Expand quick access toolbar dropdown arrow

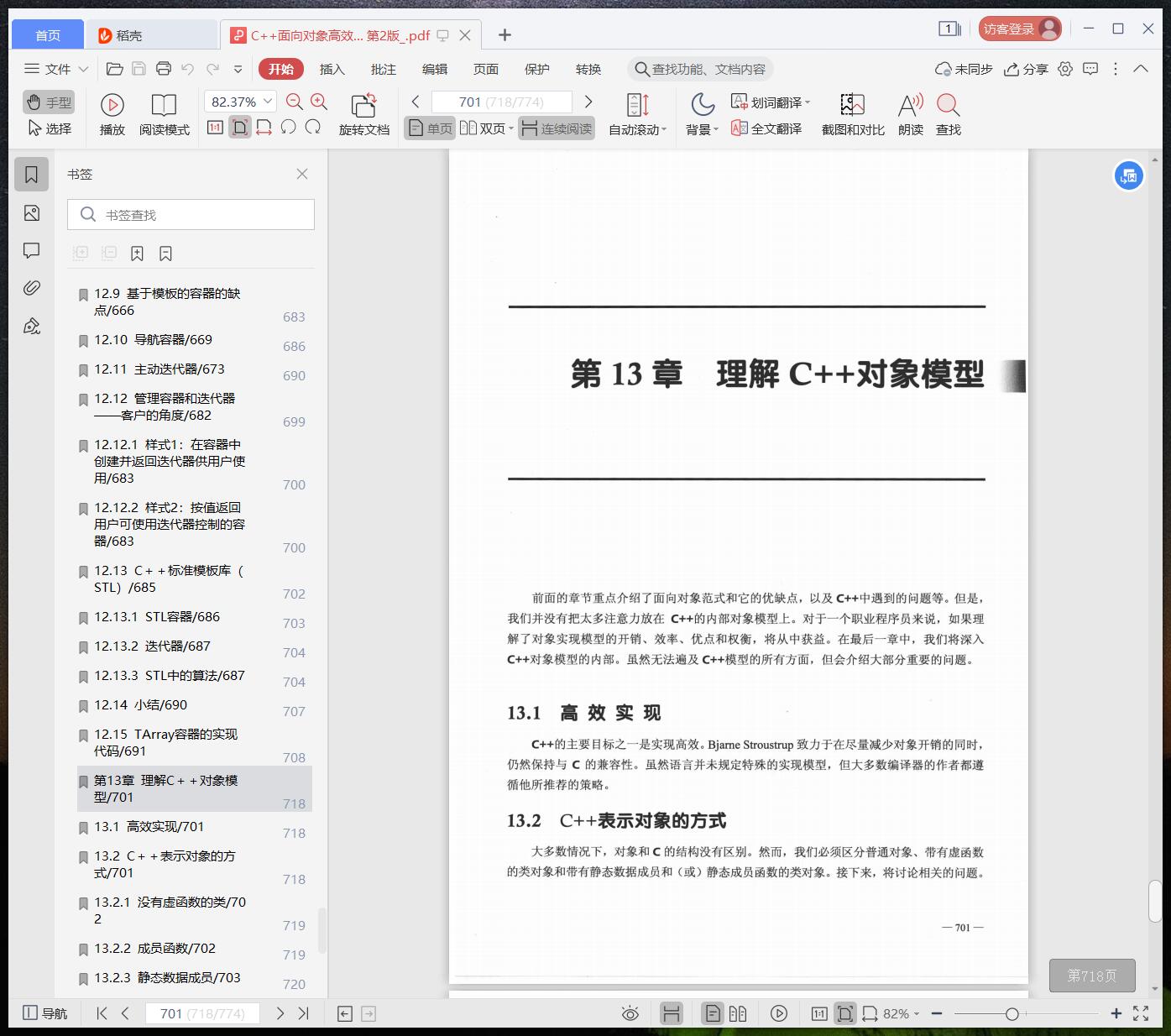click(238, 69)
